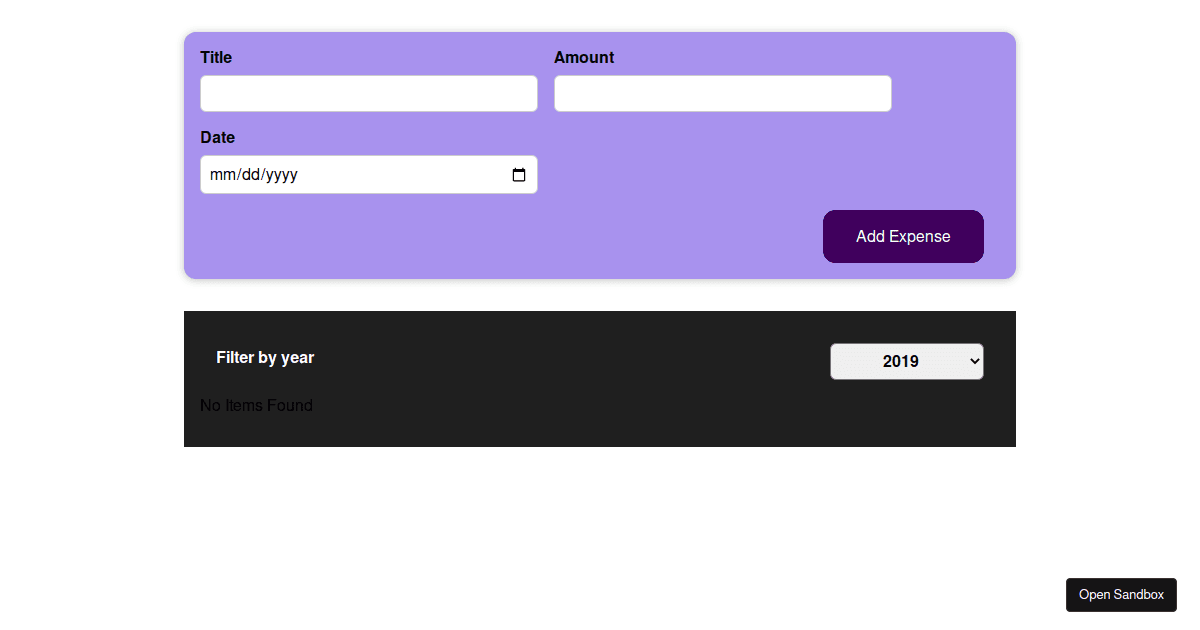The image size is (1200, 630).
Task: Select the month segment of the date field
Action: point(220,175)
